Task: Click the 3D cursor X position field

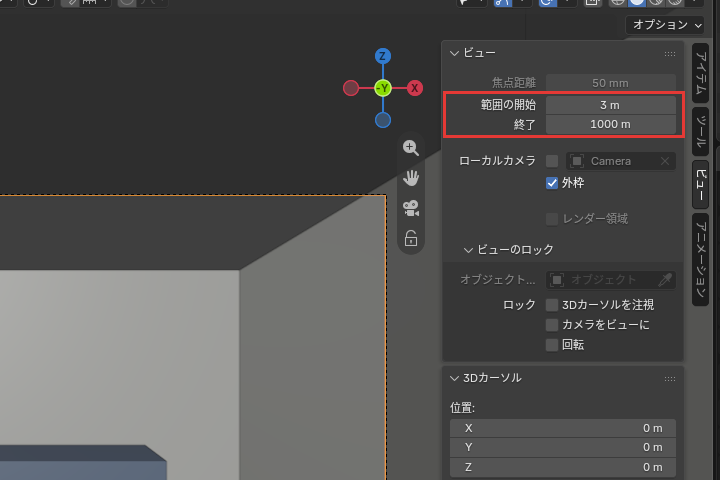Action: pos(563,428)
